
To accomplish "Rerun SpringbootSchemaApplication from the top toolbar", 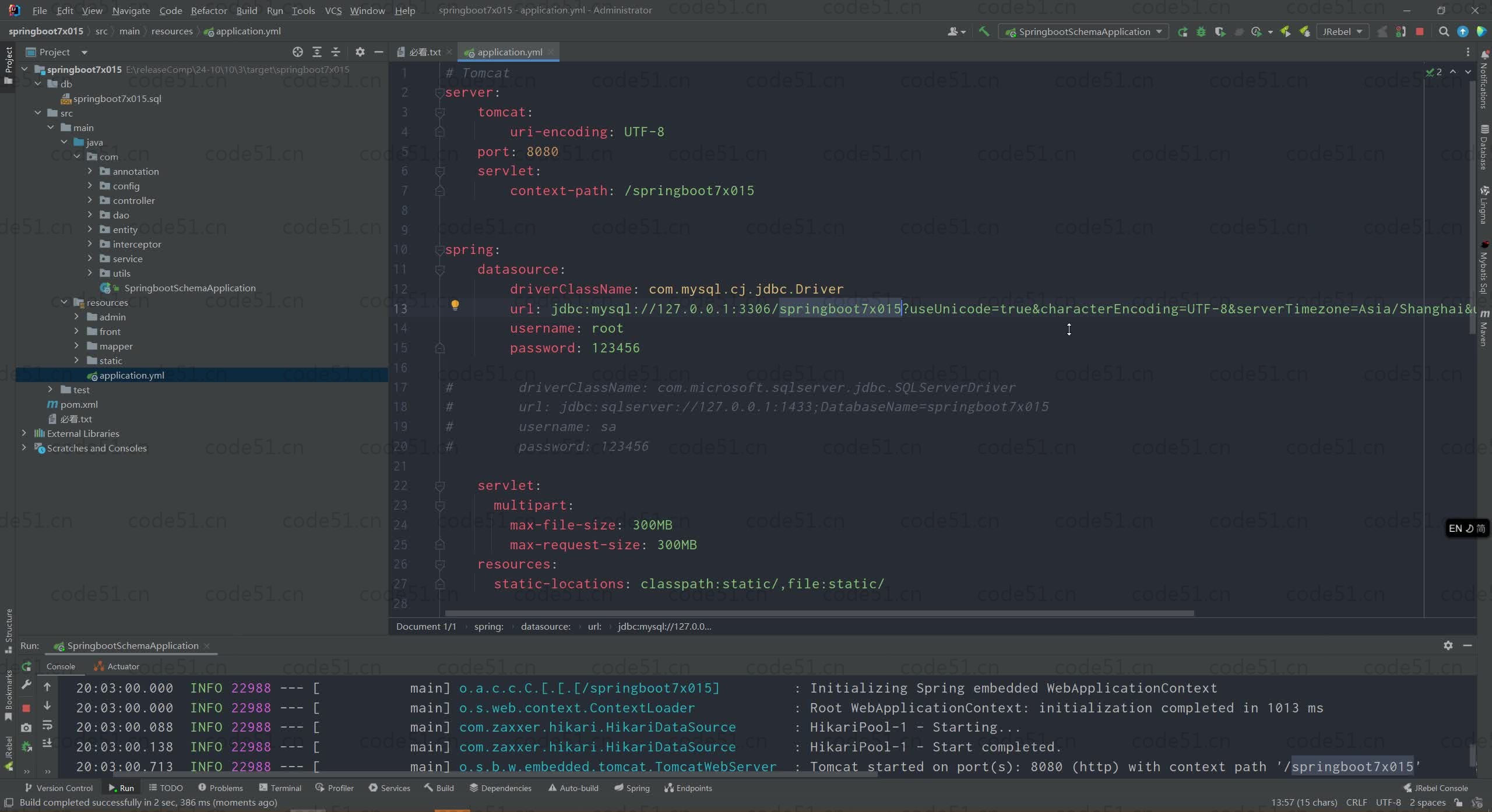I will (x=1183, y=31).
